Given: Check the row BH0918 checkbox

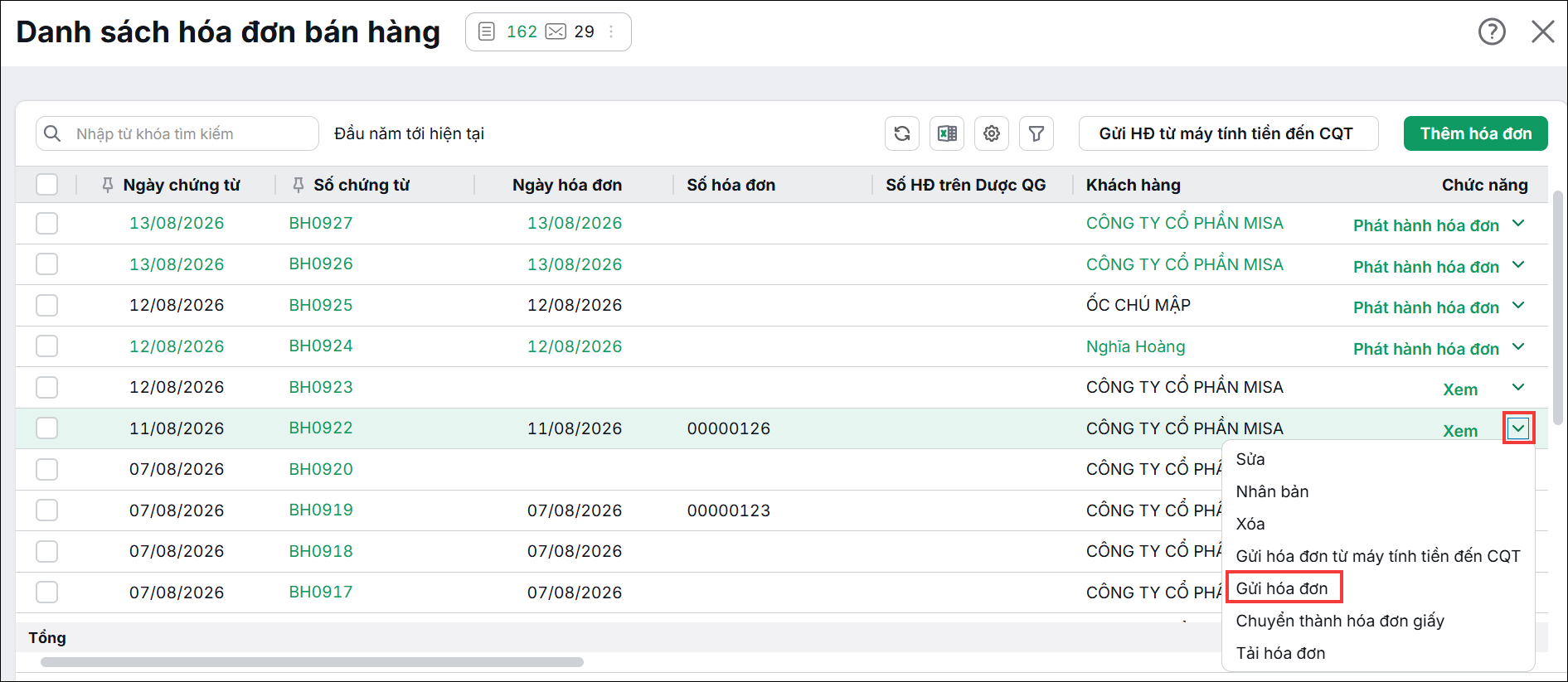Looking at the screenshot, I should (47, 551).
